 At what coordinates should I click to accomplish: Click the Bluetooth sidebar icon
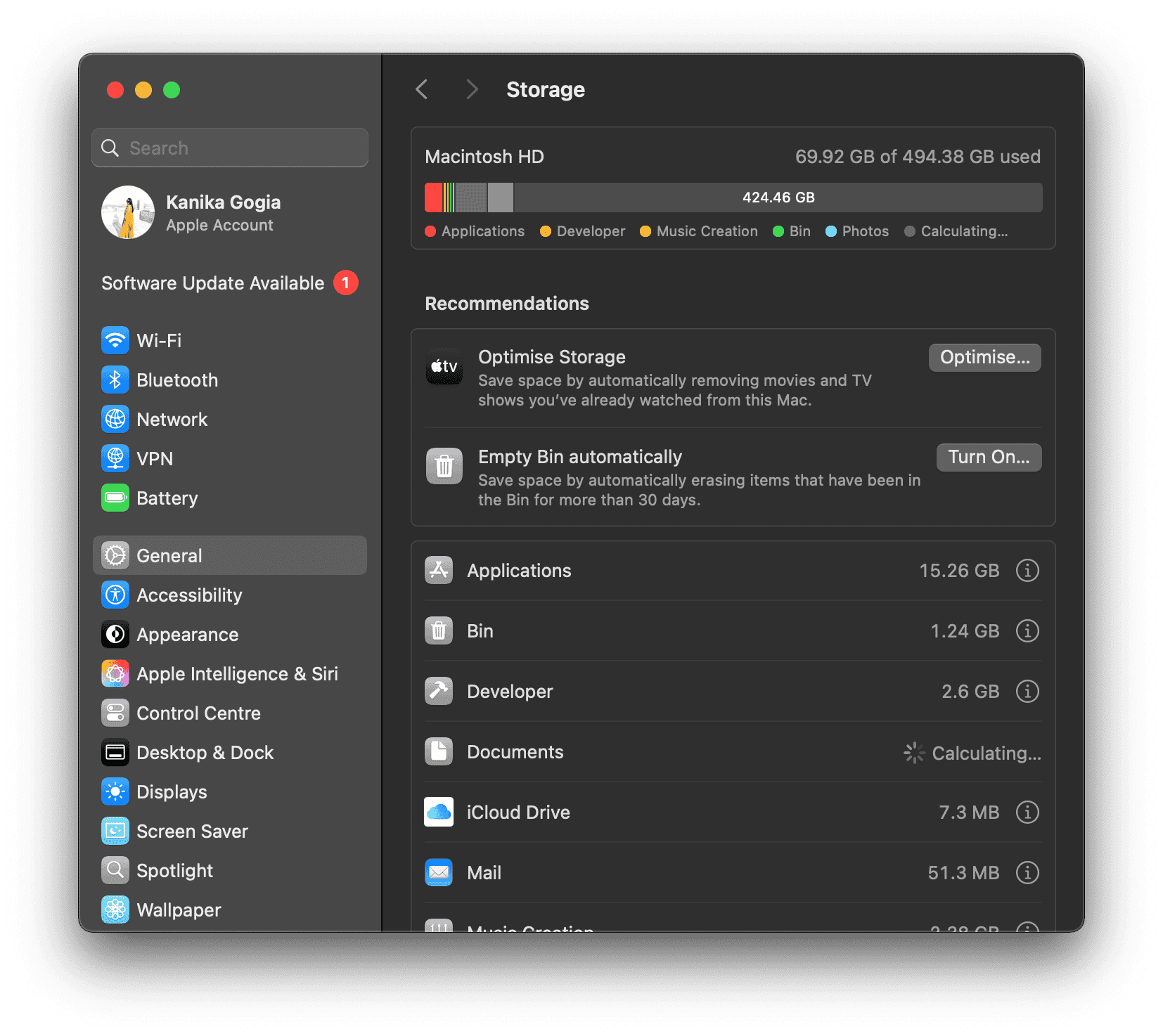[x=115, y=380]
